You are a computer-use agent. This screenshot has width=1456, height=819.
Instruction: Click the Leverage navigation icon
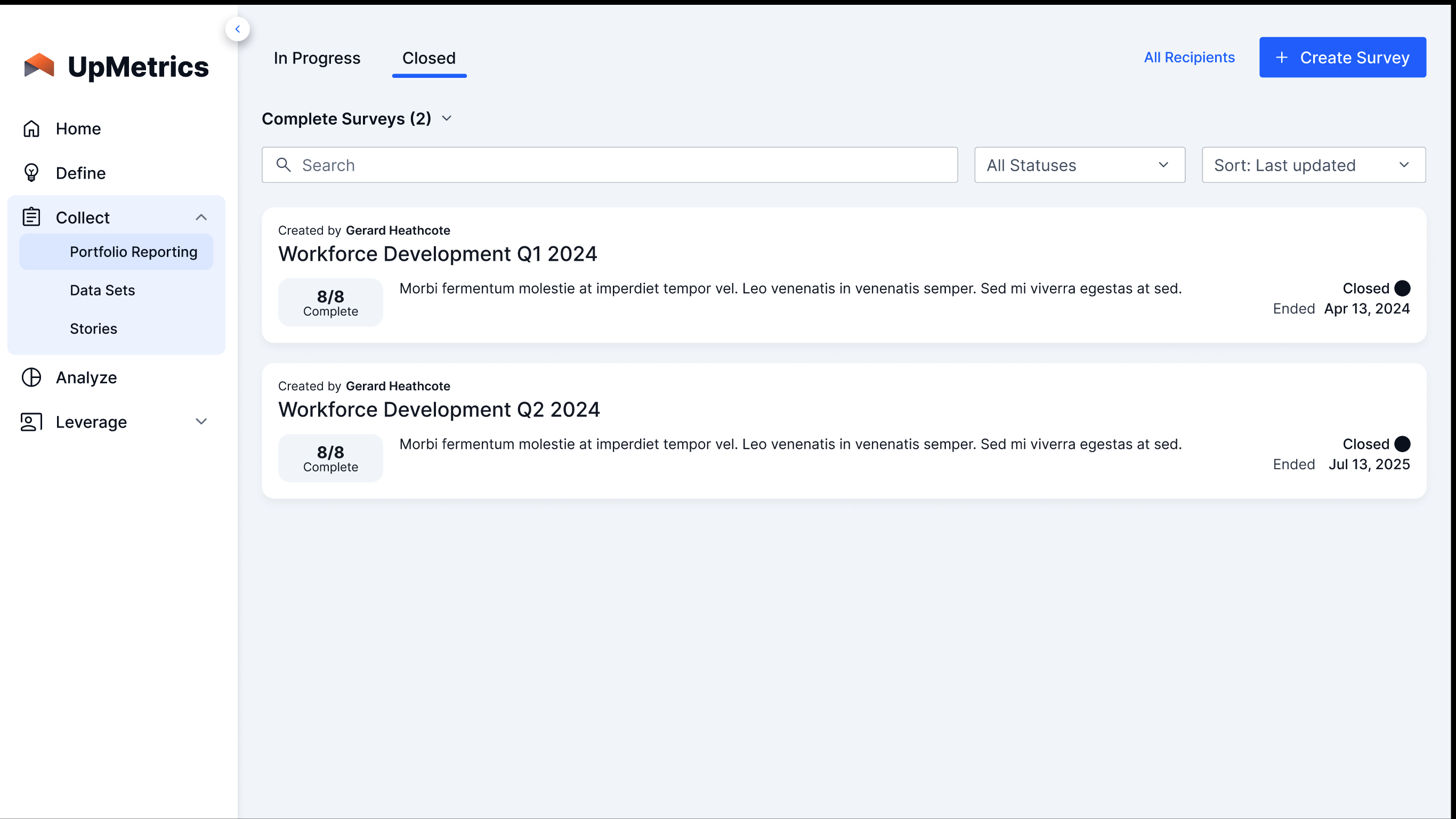coord(31,422)
